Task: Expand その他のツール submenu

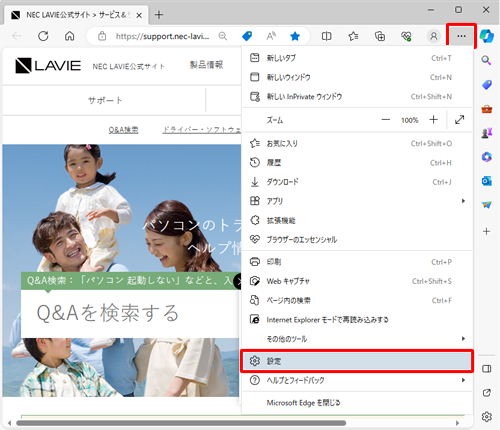Action: (357, 339)
